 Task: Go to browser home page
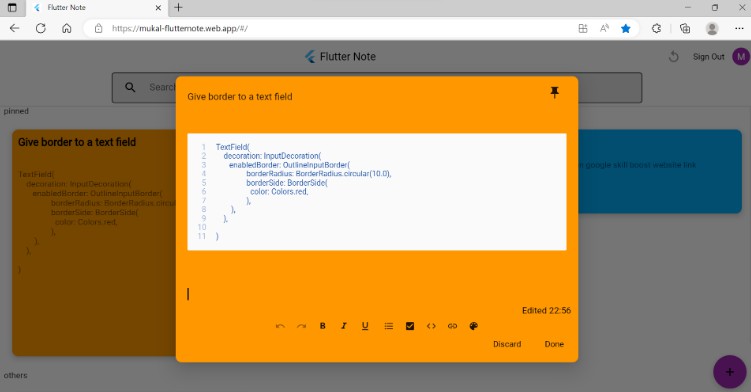pyautogui.click(x=67, y=28)
